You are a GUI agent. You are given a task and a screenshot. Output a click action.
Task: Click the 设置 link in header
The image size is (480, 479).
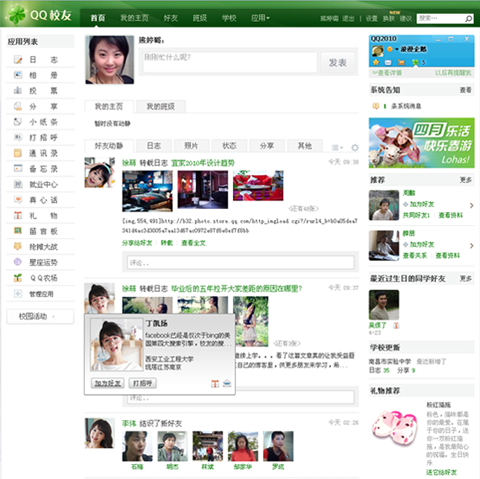[x=372, y=19]
